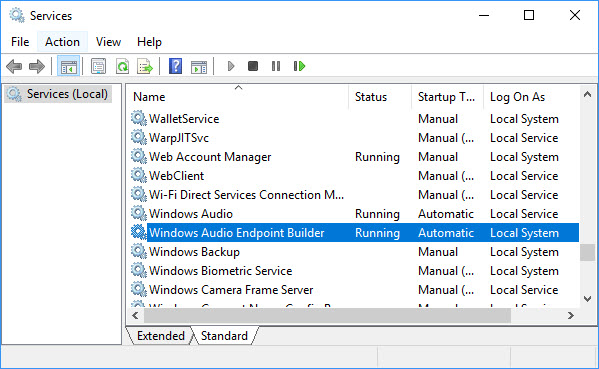599x369 pixels.
Task: Sort by the Status column header
Action: click(x=380, y=97)
